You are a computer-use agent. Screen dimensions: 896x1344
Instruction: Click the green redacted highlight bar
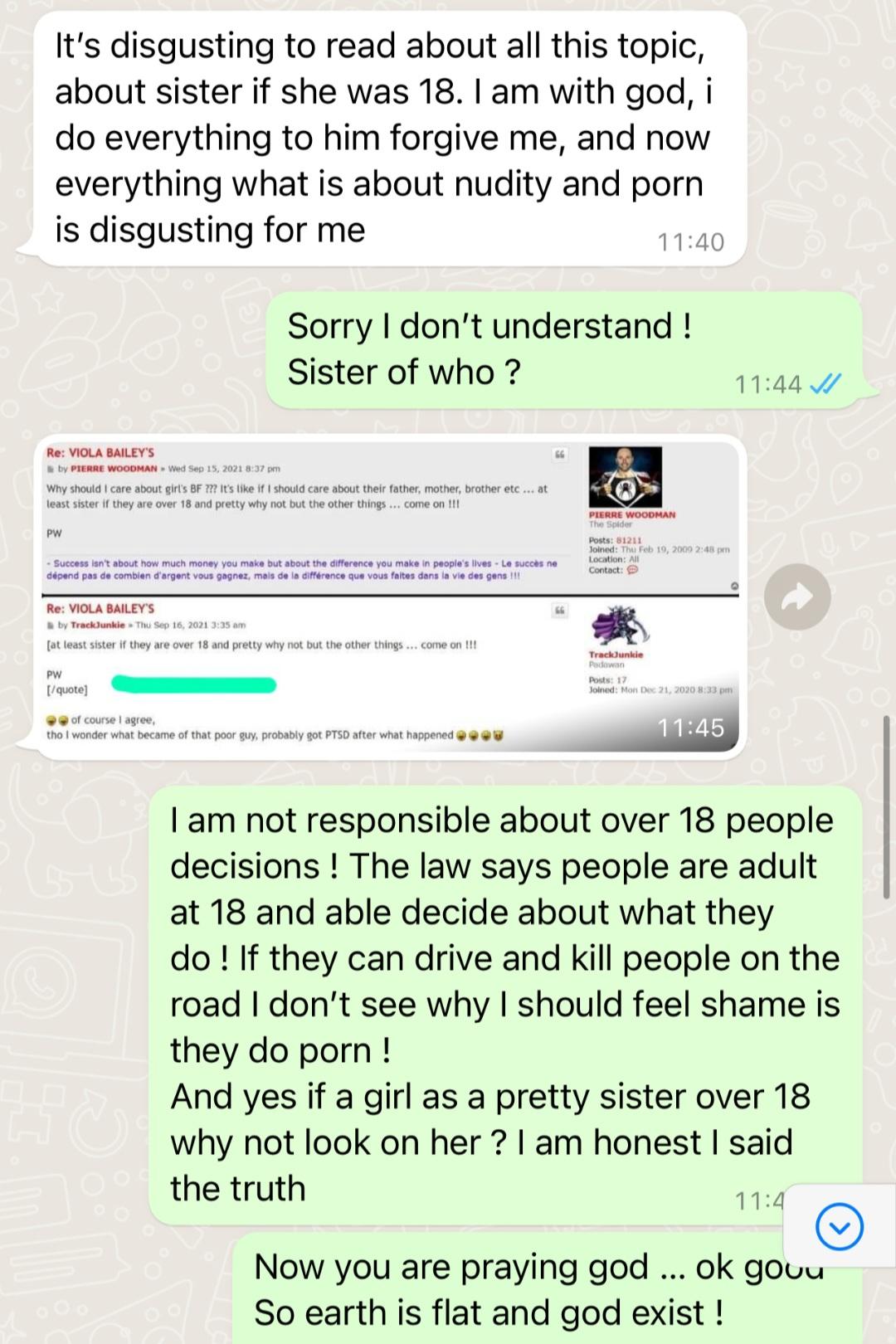tap(193, 684)
